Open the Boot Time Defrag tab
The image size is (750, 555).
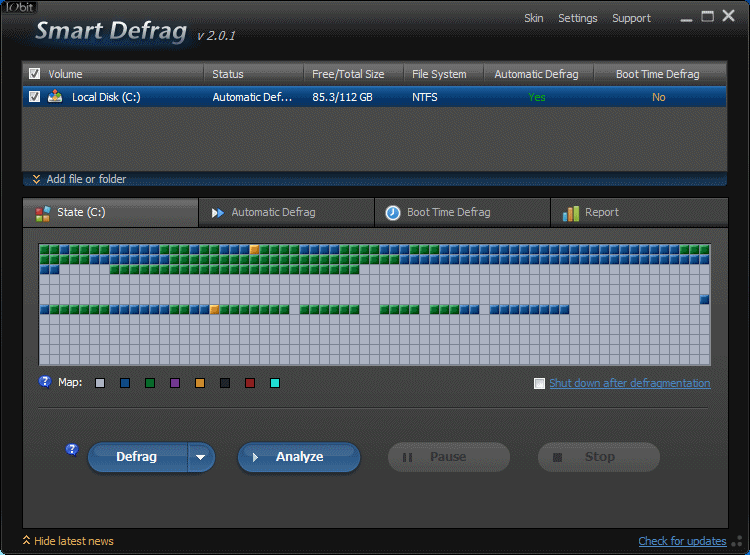pos(462,212)
